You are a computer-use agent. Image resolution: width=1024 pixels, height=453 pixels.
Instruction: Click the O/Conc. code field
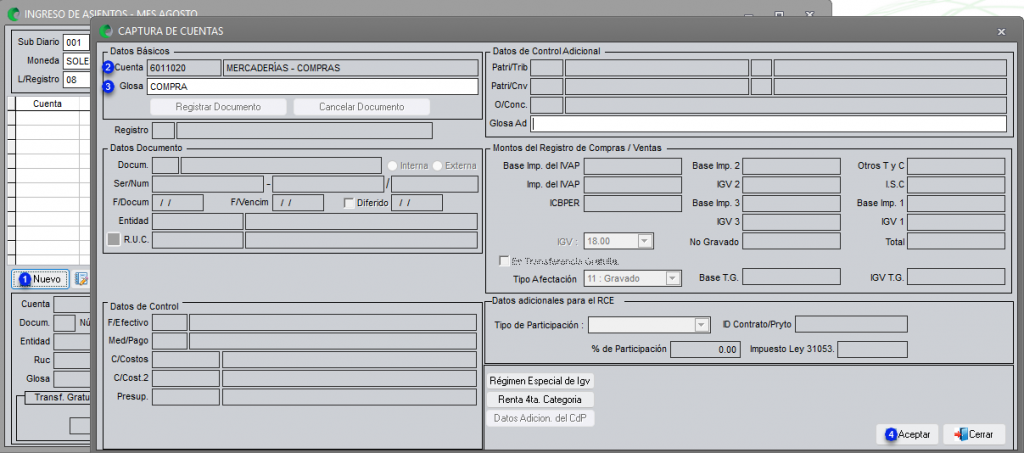(x=548, y=105)
